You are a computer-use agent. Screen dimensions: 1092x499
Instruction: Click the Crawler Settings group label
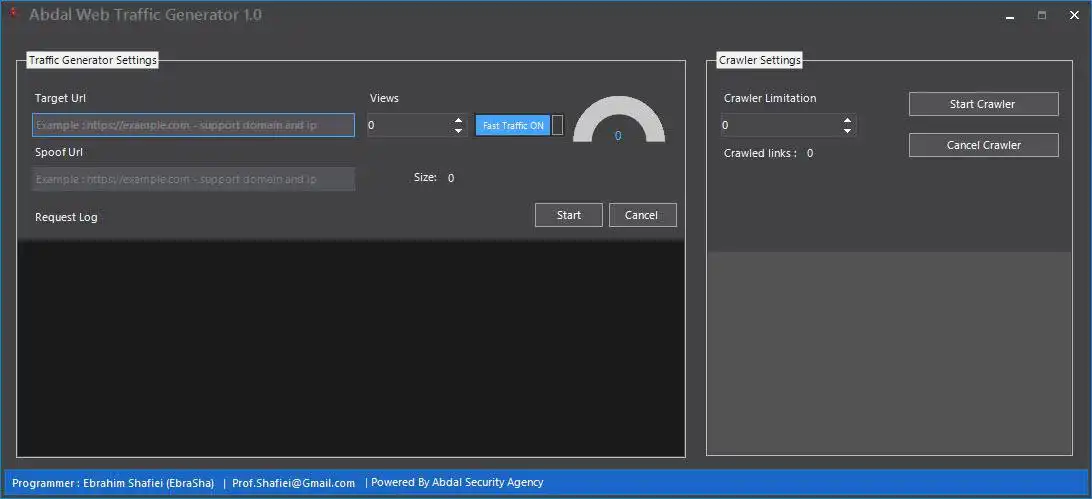[760, 60]
